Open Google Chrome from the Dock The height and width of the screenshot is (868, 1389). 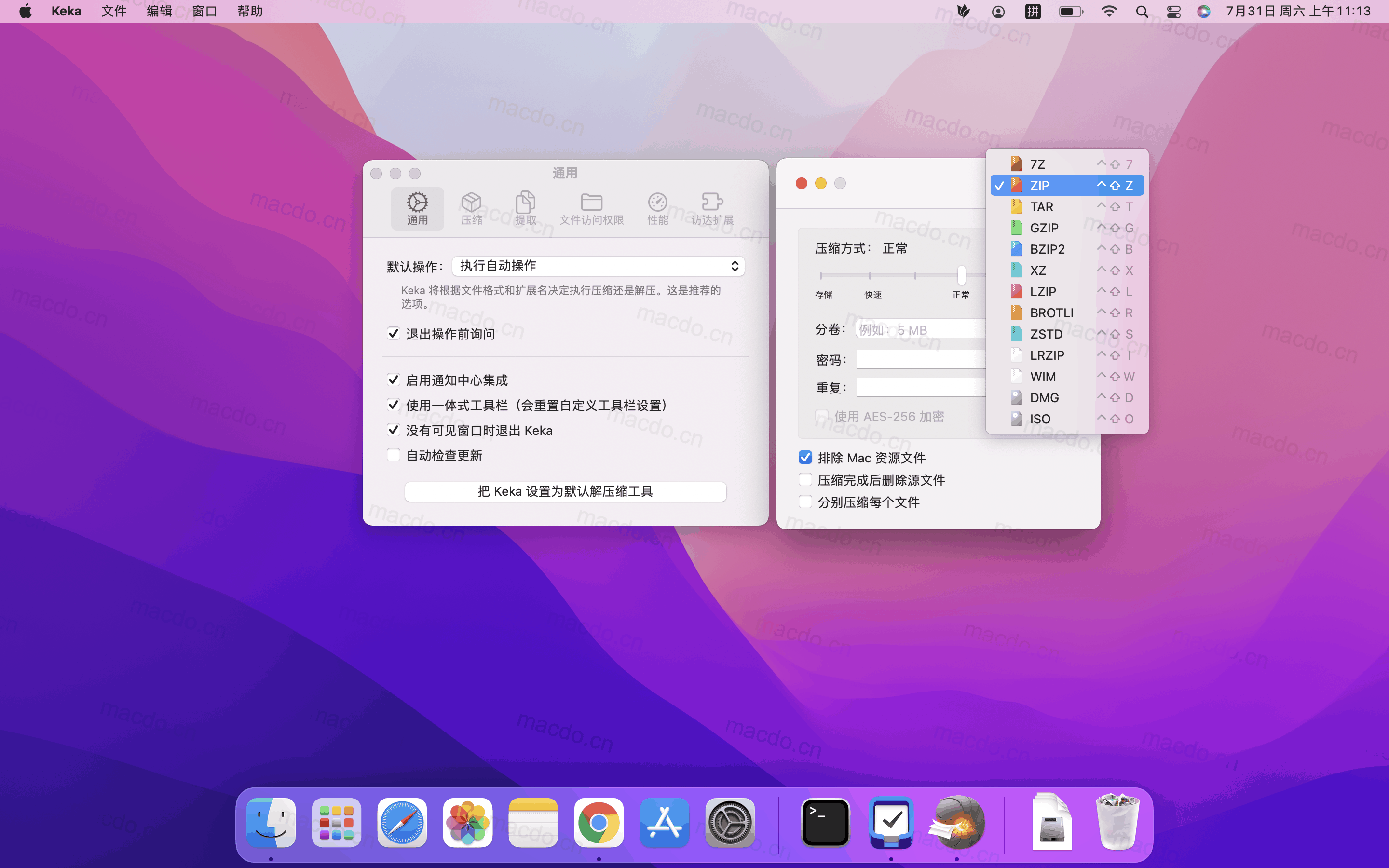pyautogui.click(x=599, y=822)
